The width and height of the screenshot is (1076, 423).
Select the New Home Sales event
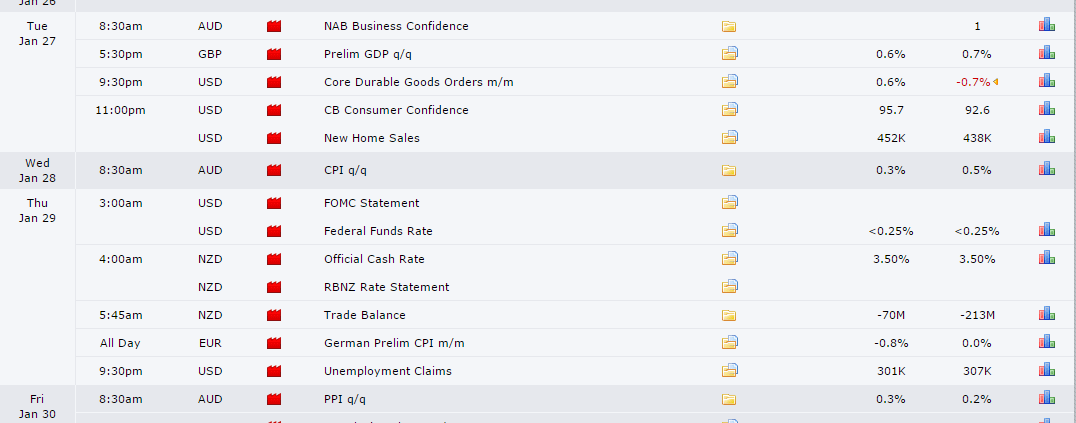click(372, 138)
